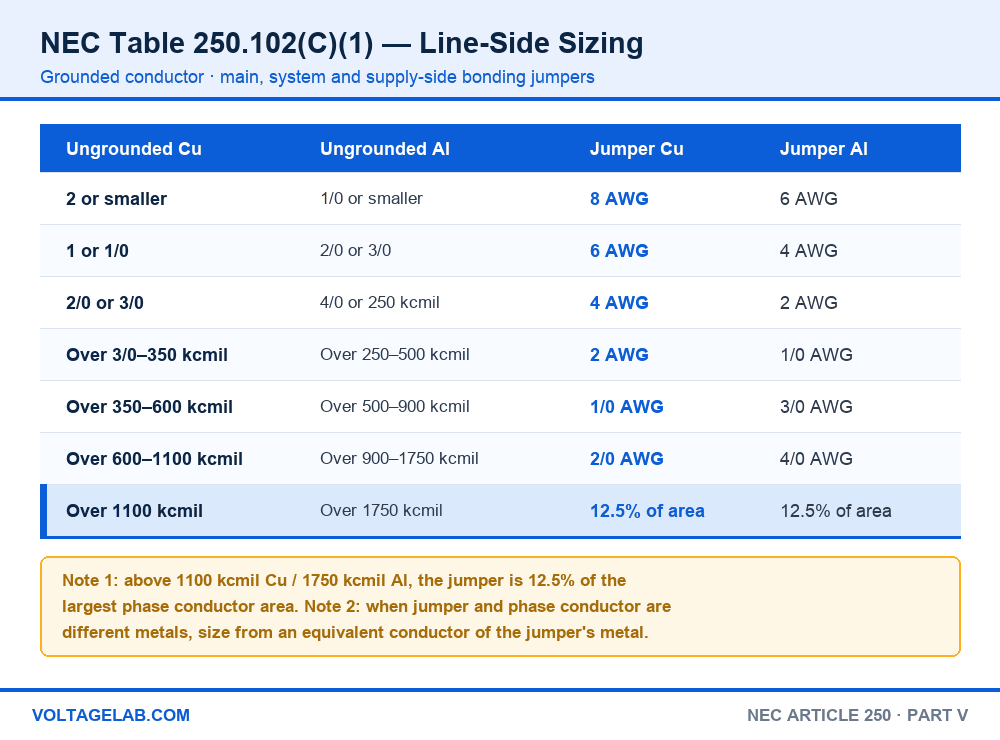Click the highlighted 'Over 1100 kcmil' cell
Screen dimensions: 1000x740
click(135, 511)
